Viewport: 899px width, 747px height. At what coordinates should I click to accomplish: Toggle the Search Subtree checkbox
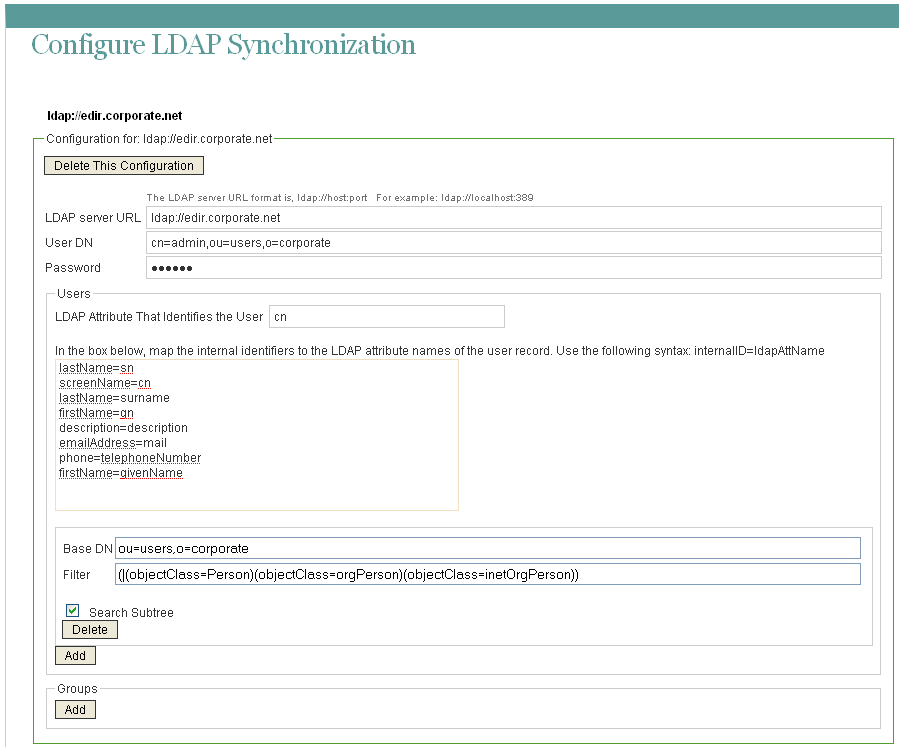coord(71,609)
